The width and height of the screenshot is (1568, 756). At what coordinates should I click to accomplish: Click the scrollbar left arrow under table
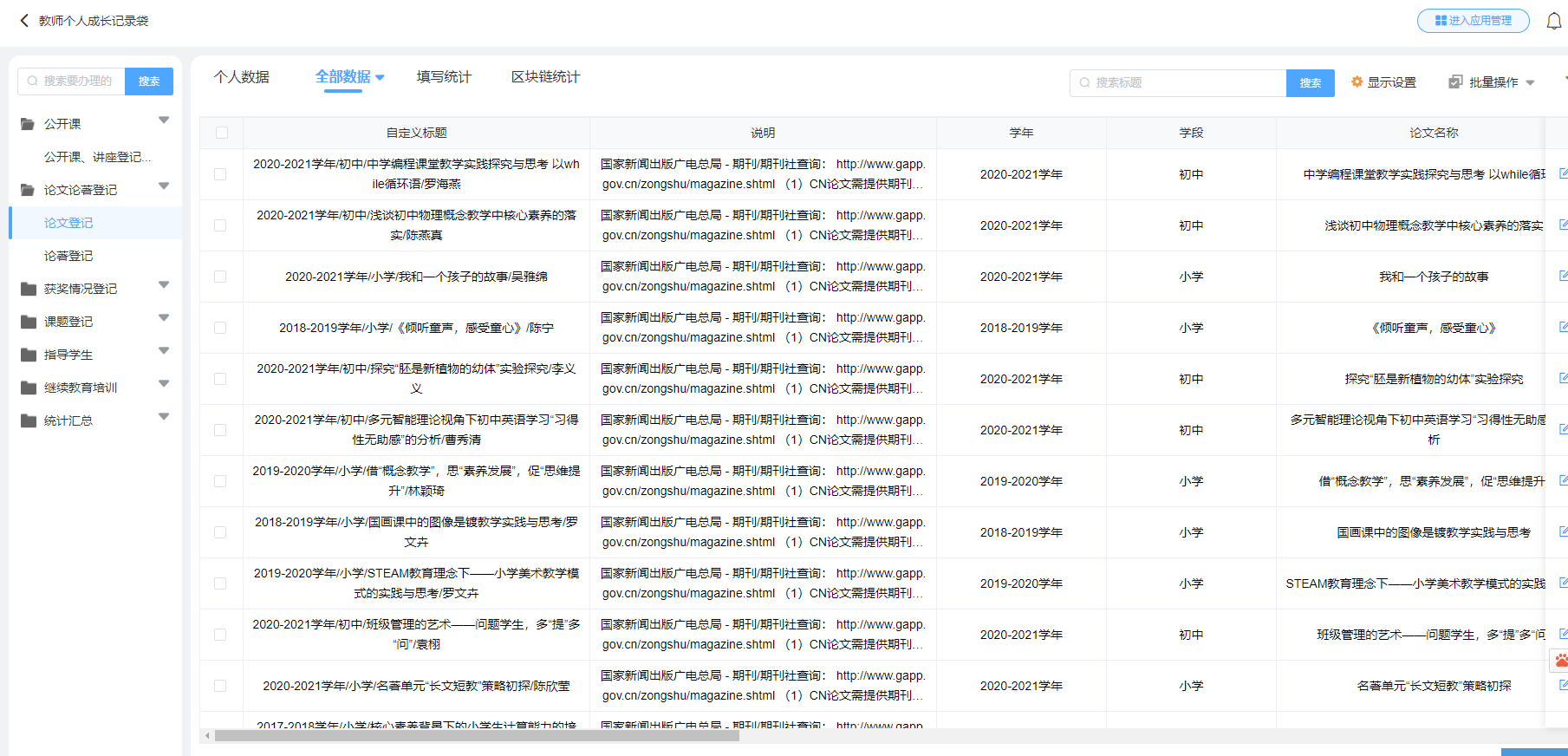click(x=206, y=735)
